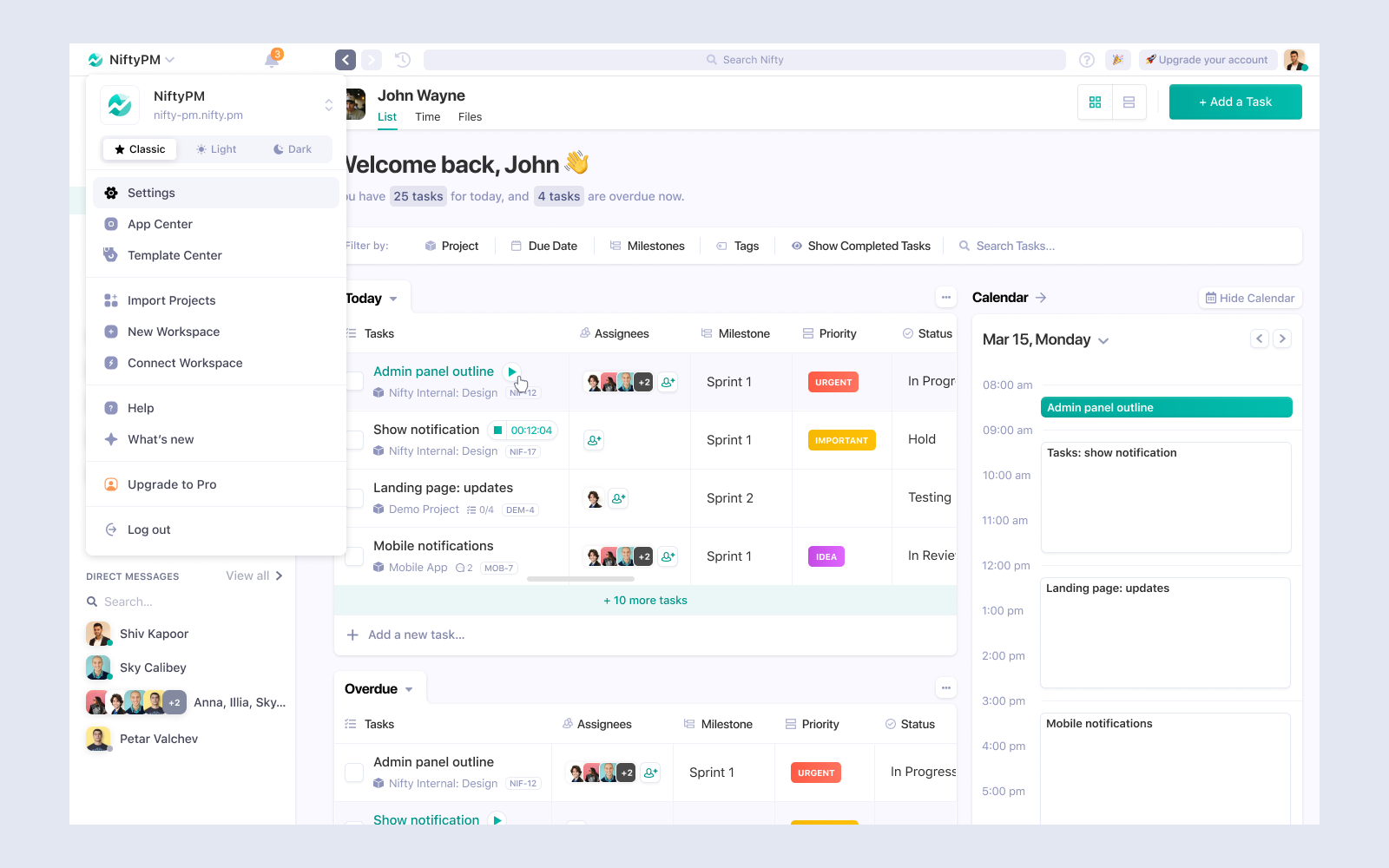Open notifications via the bell icon
This screenshot has height=868, width=1389.
(x=270, y=59)
